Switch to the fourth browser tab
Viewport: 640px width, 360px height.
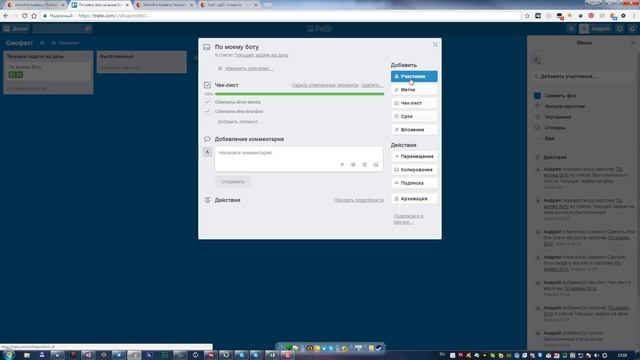pyautogui.click(x=229, y=5)
